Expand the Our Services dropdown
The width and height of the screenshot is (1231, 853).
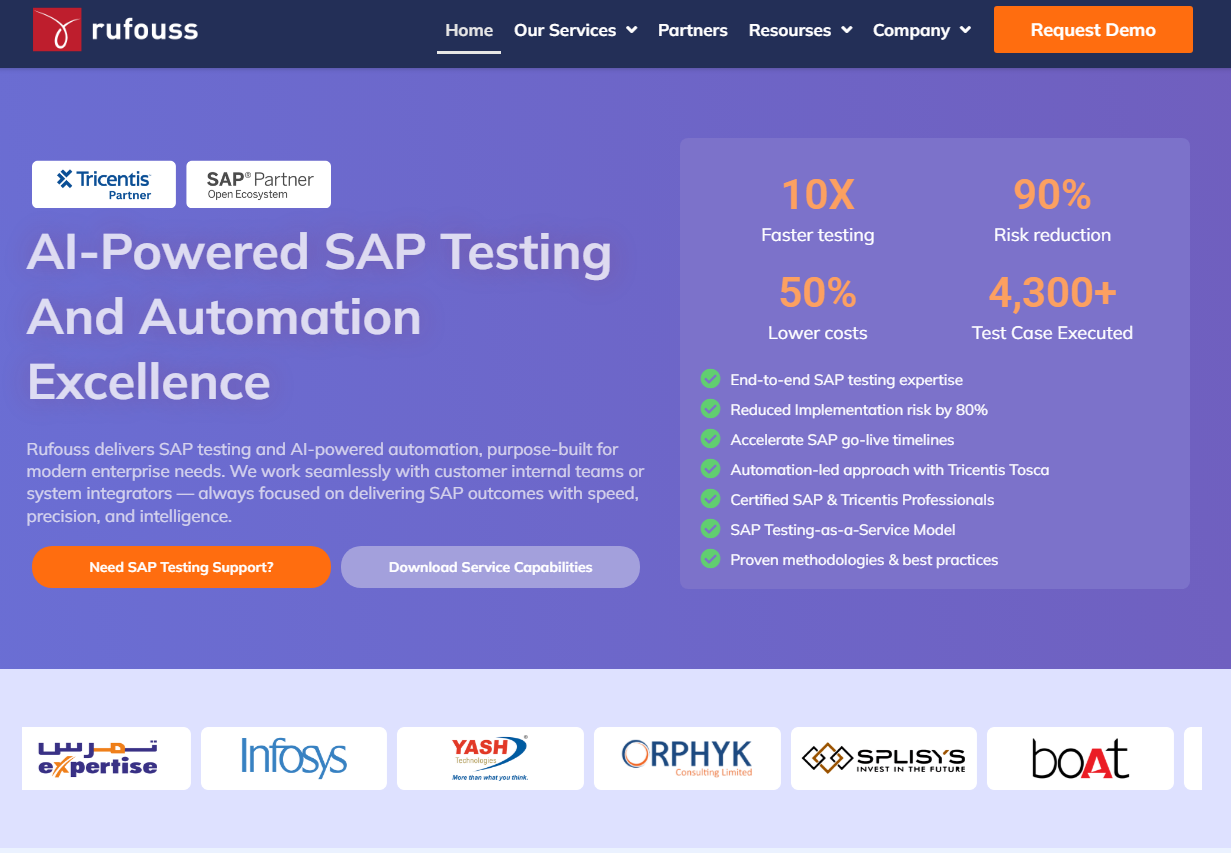tap(575, 30)
